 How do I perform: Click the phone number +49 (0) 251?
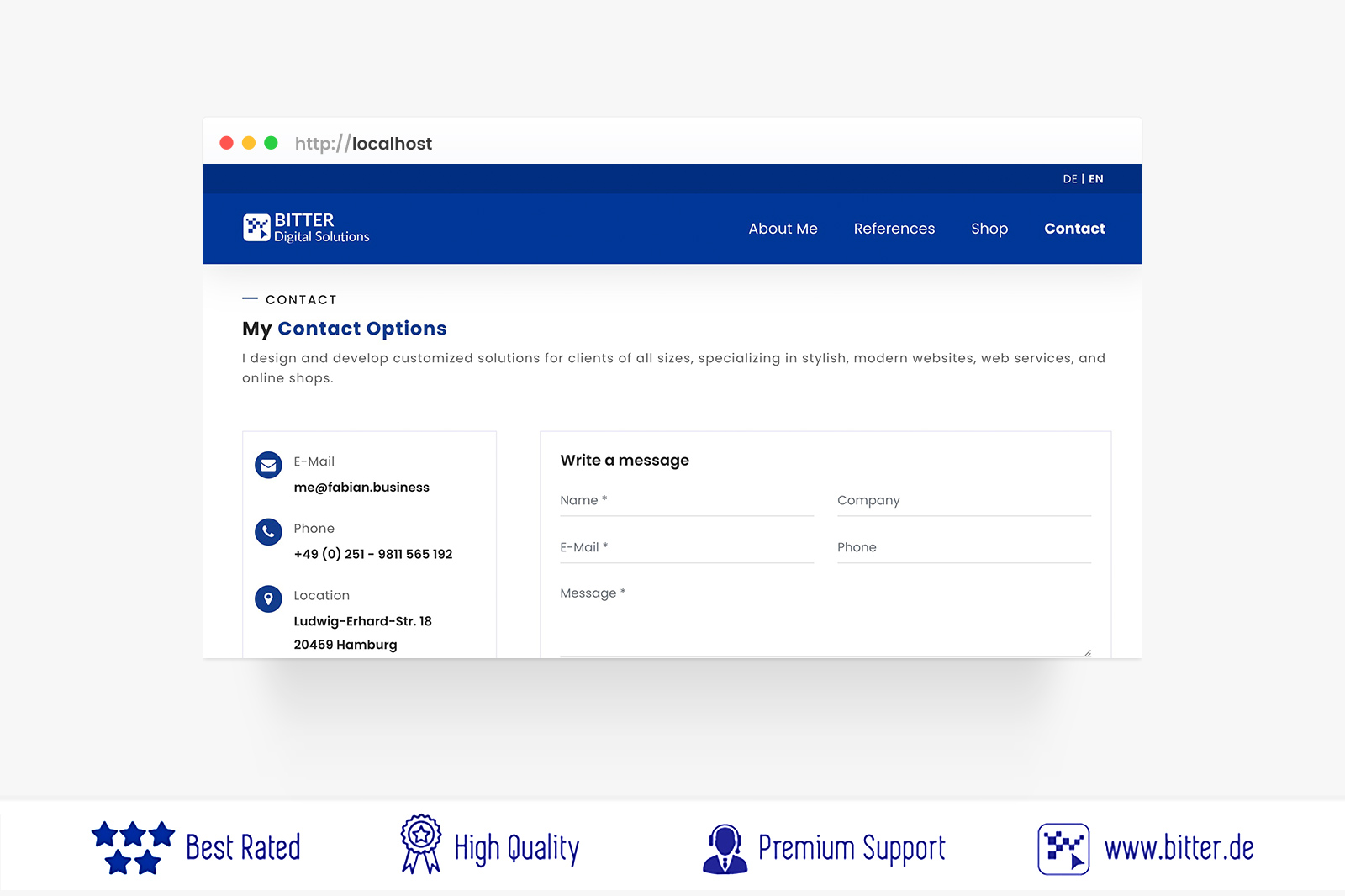coord(373,554)
